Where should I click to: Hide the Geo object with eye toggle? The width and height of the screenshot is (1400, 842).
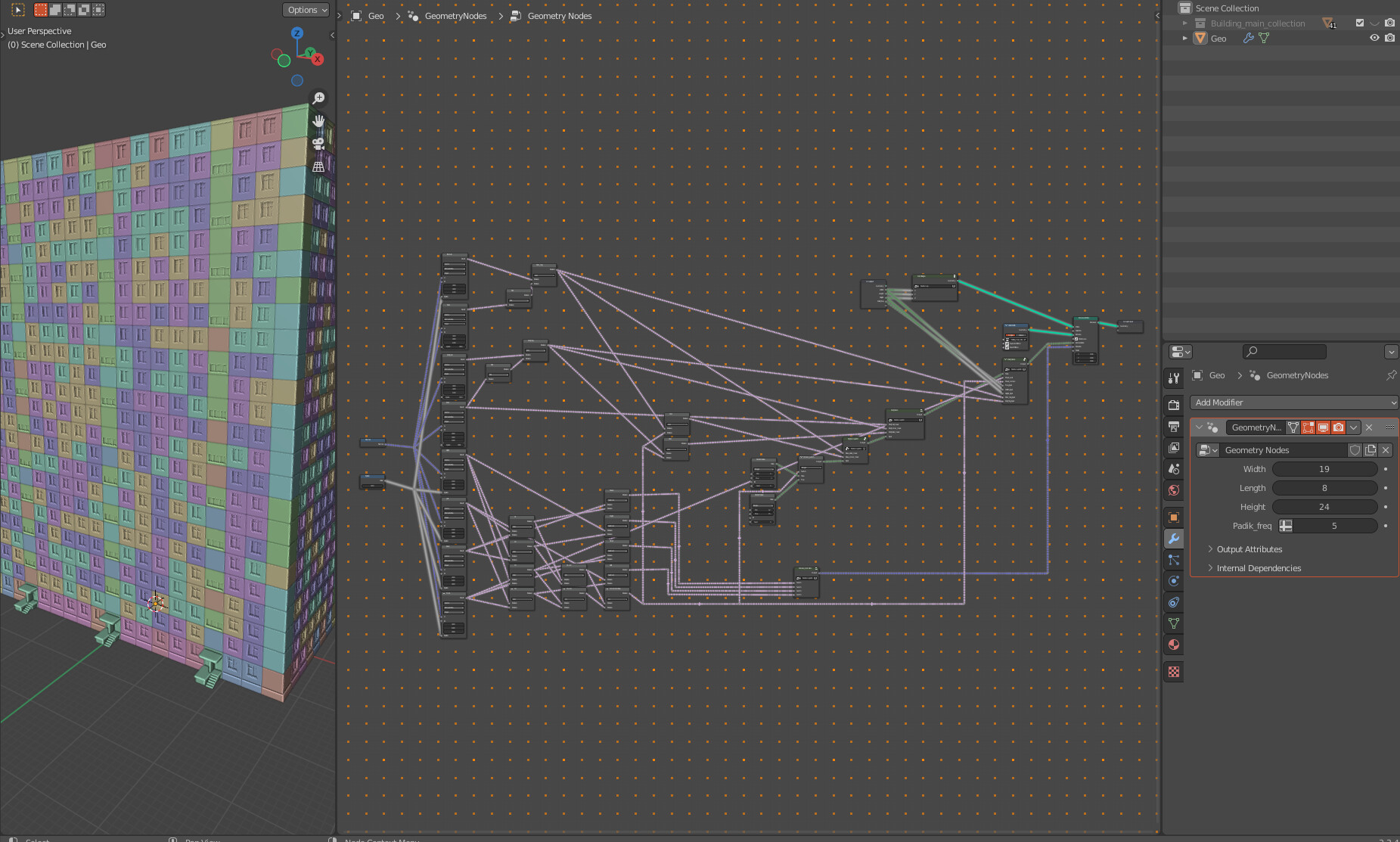pos(1375,38)
